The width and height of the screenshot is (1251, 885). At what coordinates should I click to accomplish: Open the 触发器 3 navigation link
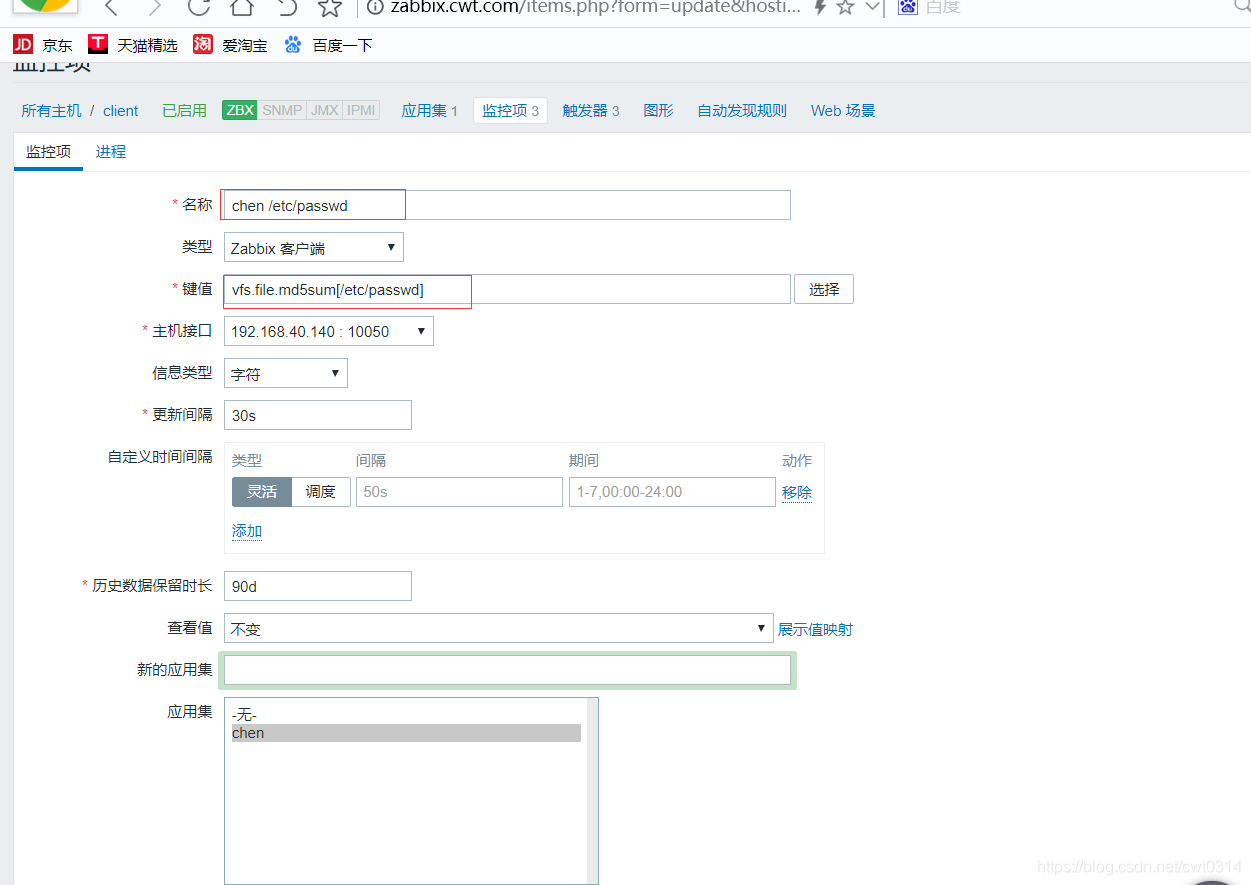point(591,111)
